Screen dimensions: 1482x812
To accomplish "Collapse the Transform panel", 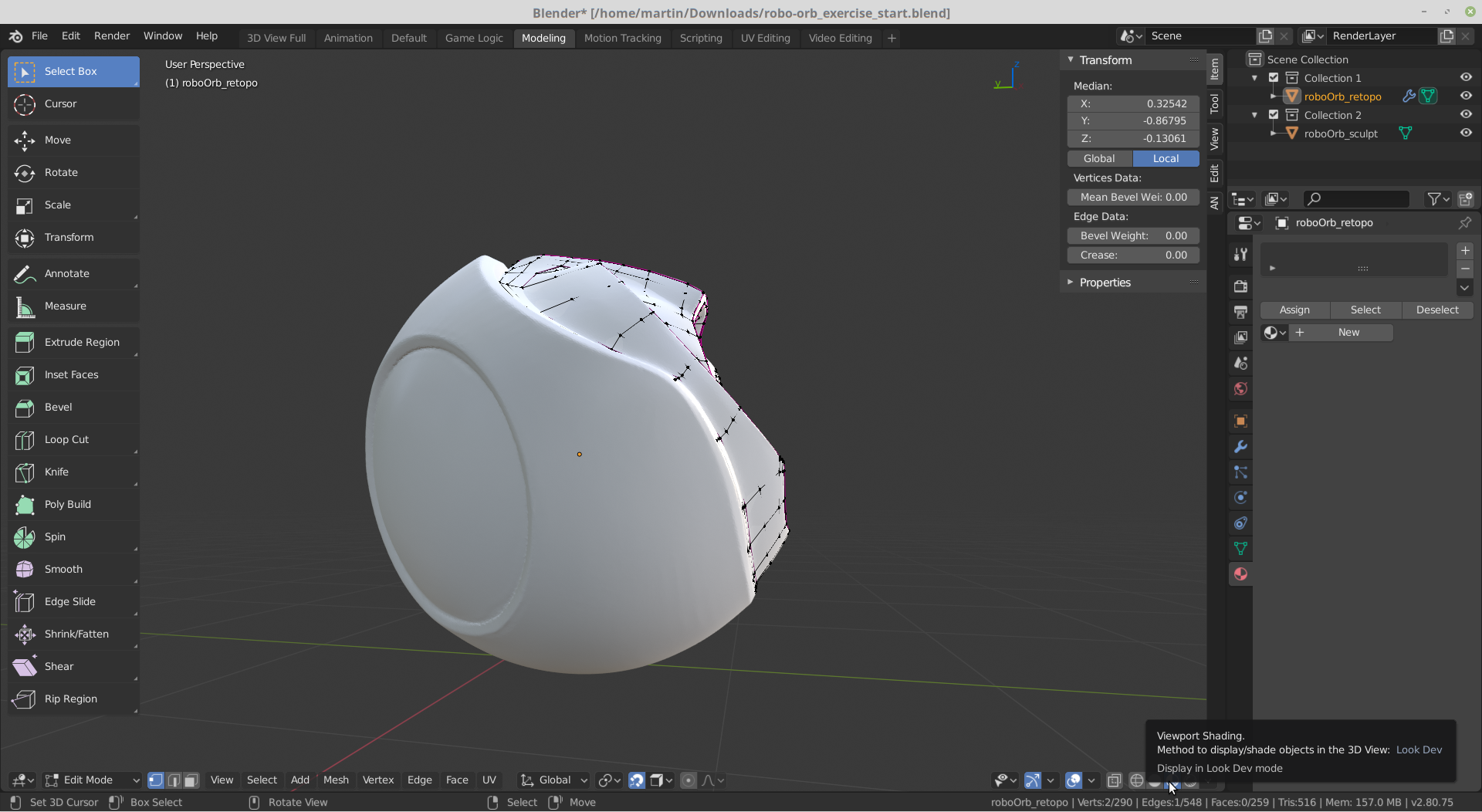I will click(1071, 59).
